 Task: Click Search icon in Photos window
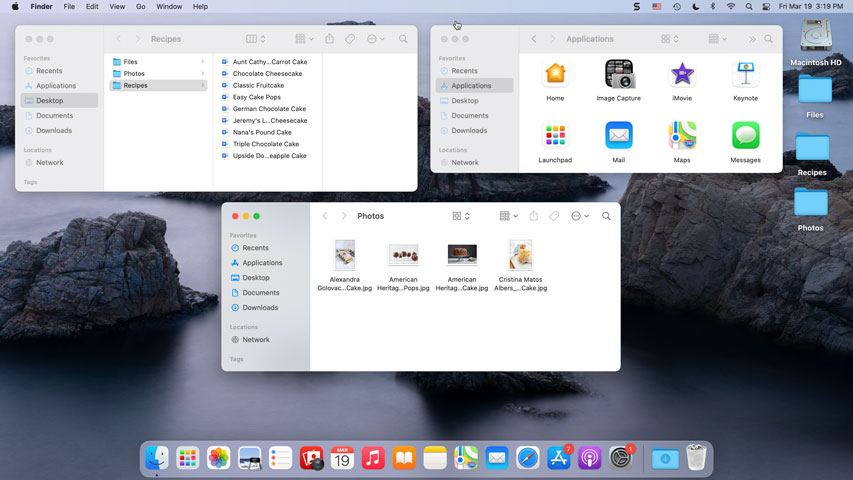pos(606,216)
